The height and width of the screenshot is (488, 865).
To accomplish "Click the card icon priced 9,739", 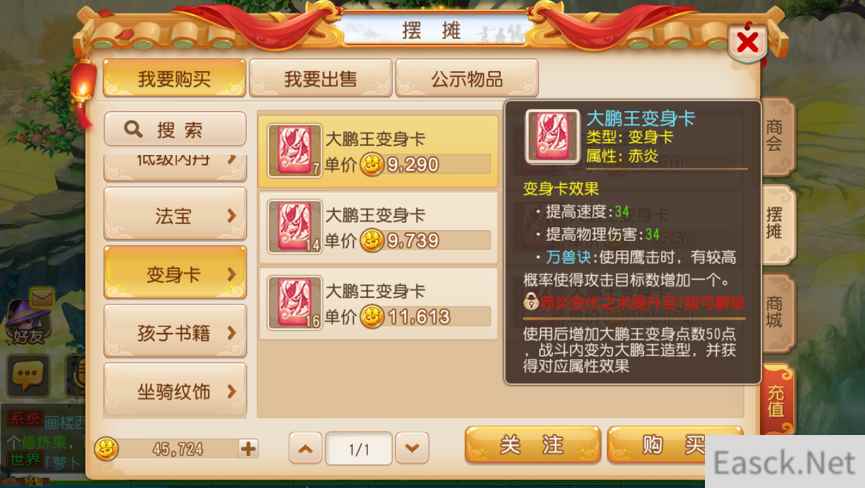I will [294, 227].
